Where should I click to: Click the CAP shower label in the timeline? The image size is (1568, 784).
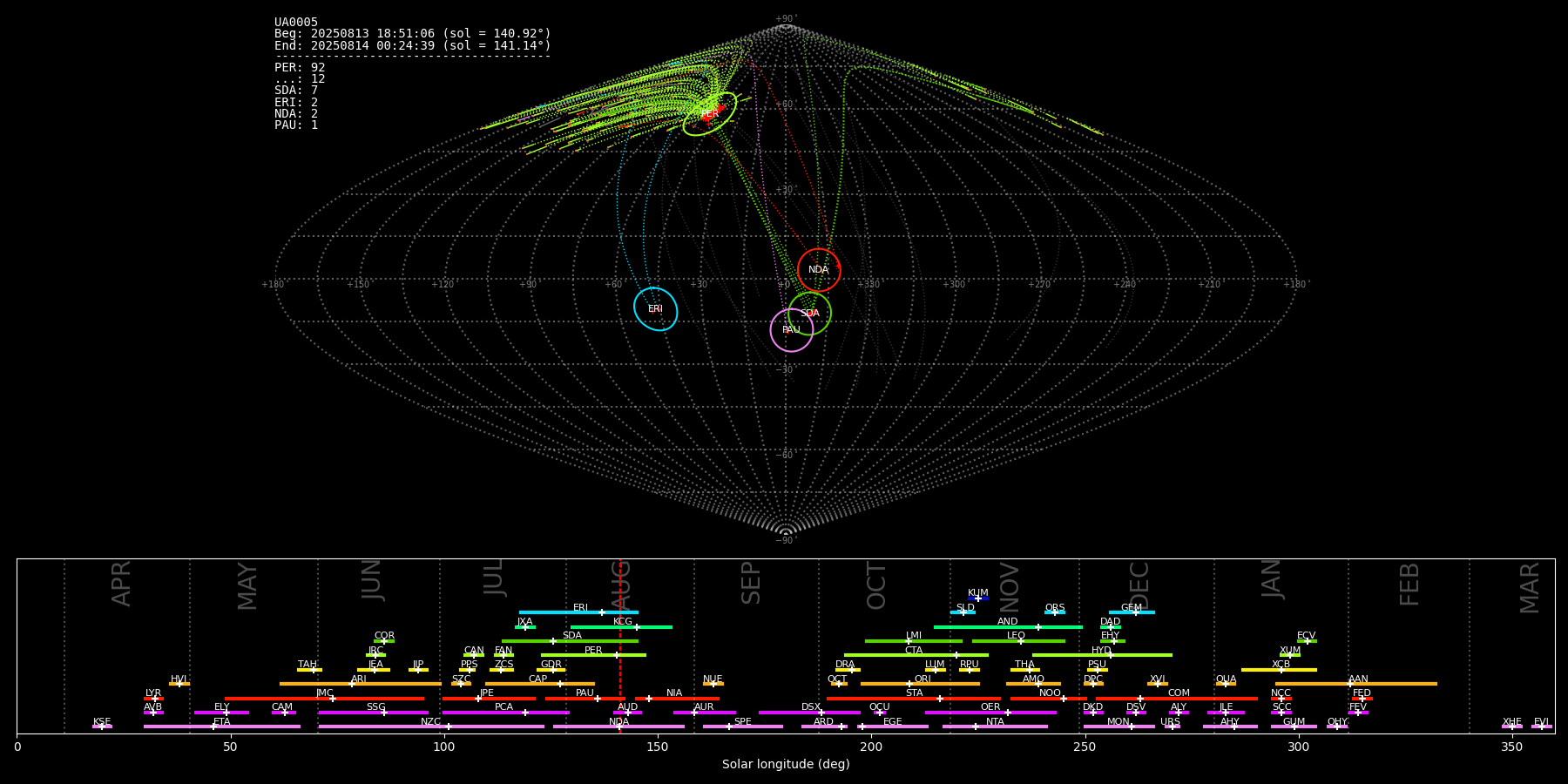538,679
